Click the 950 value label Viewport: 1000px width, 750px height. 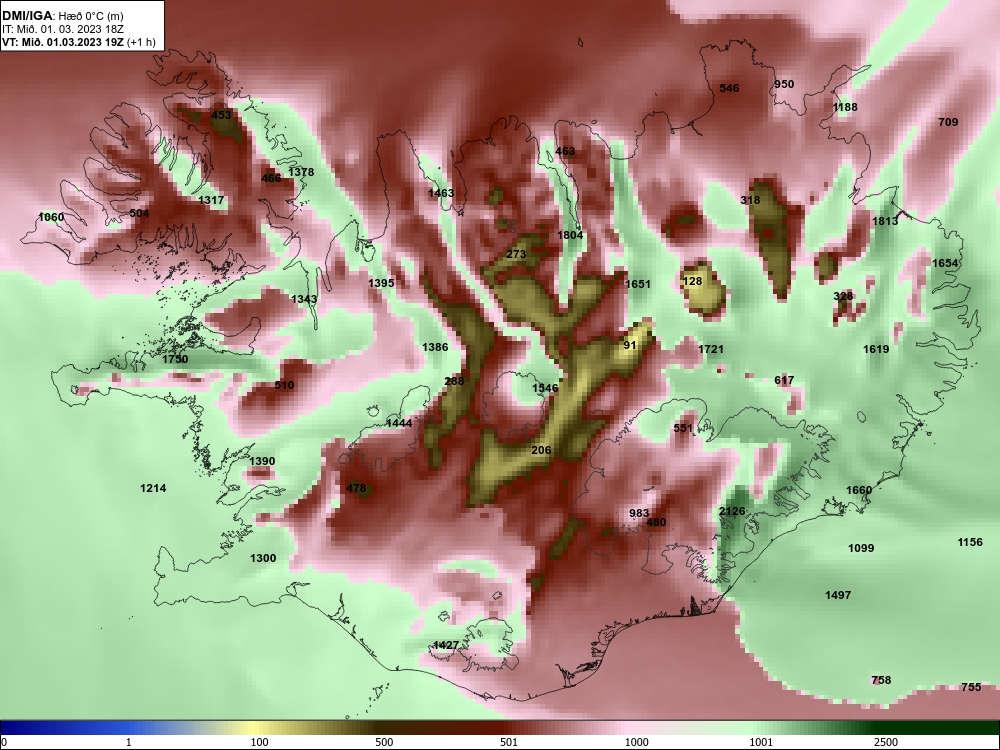click(x=784, y=84)
